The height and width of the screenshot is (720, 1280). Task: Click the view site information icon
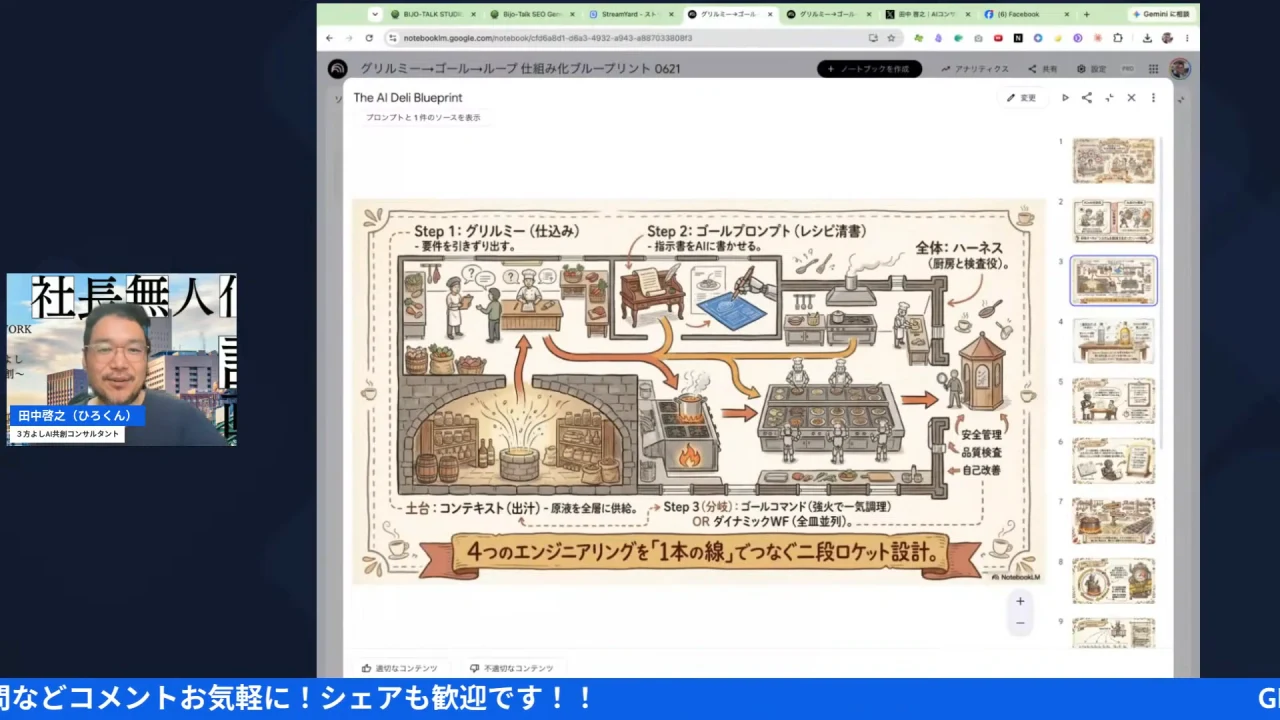coord(393,38)
